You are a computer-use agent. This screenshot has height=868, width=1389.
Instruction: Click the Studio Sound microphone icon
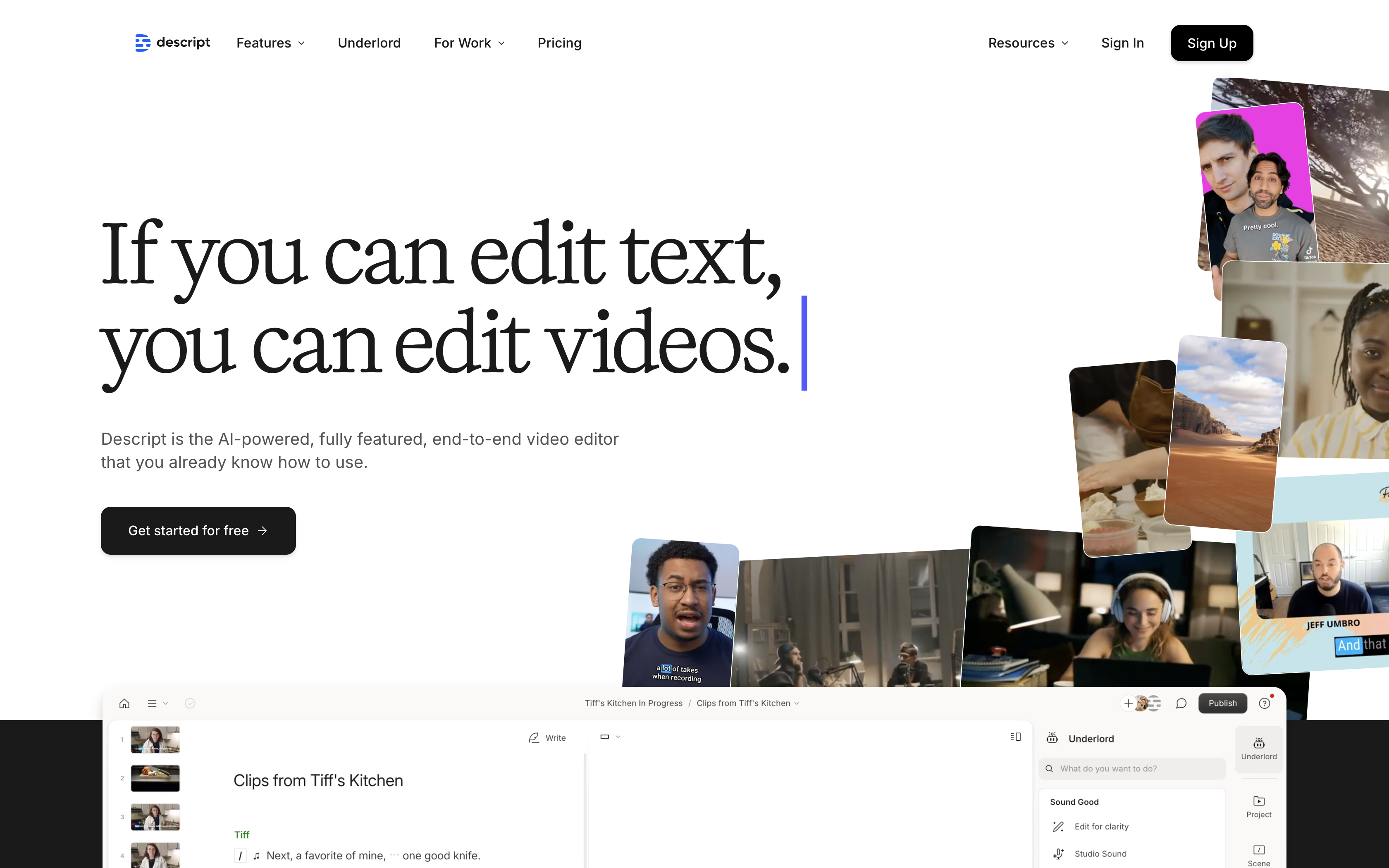click(x=1058, y=854)
